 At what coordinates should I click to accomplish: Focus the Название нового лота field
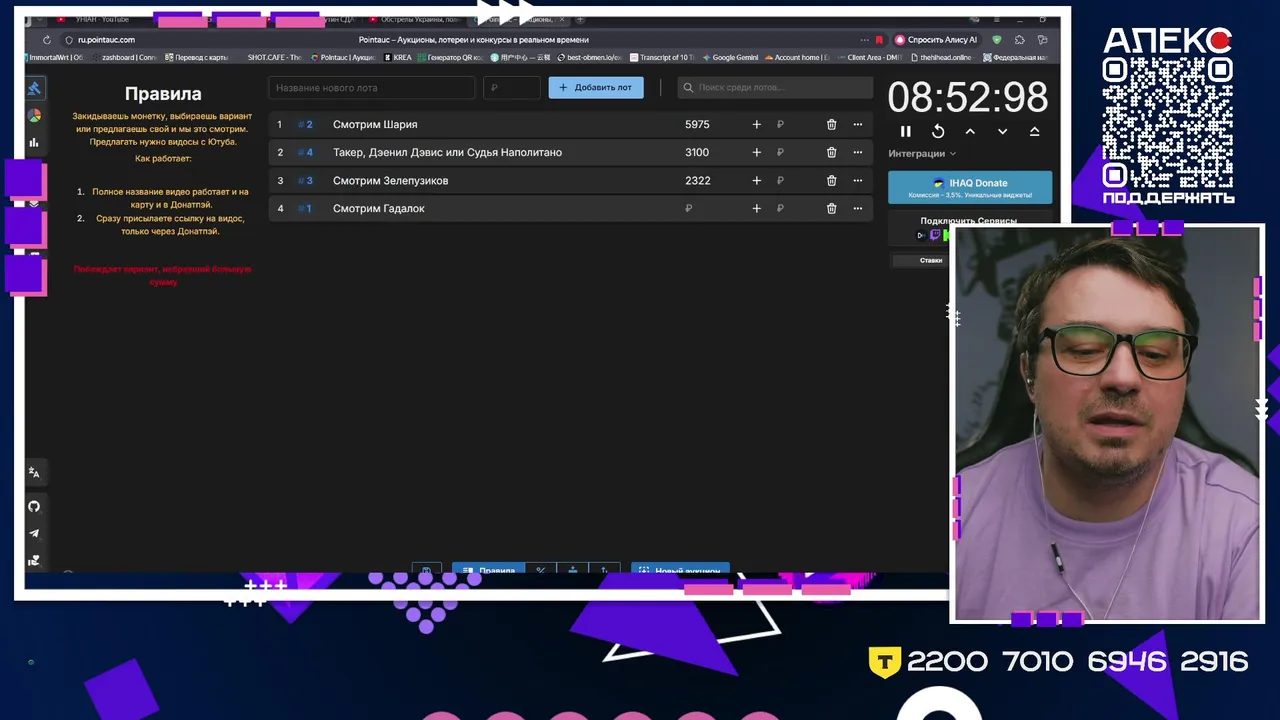pos(372,87)
